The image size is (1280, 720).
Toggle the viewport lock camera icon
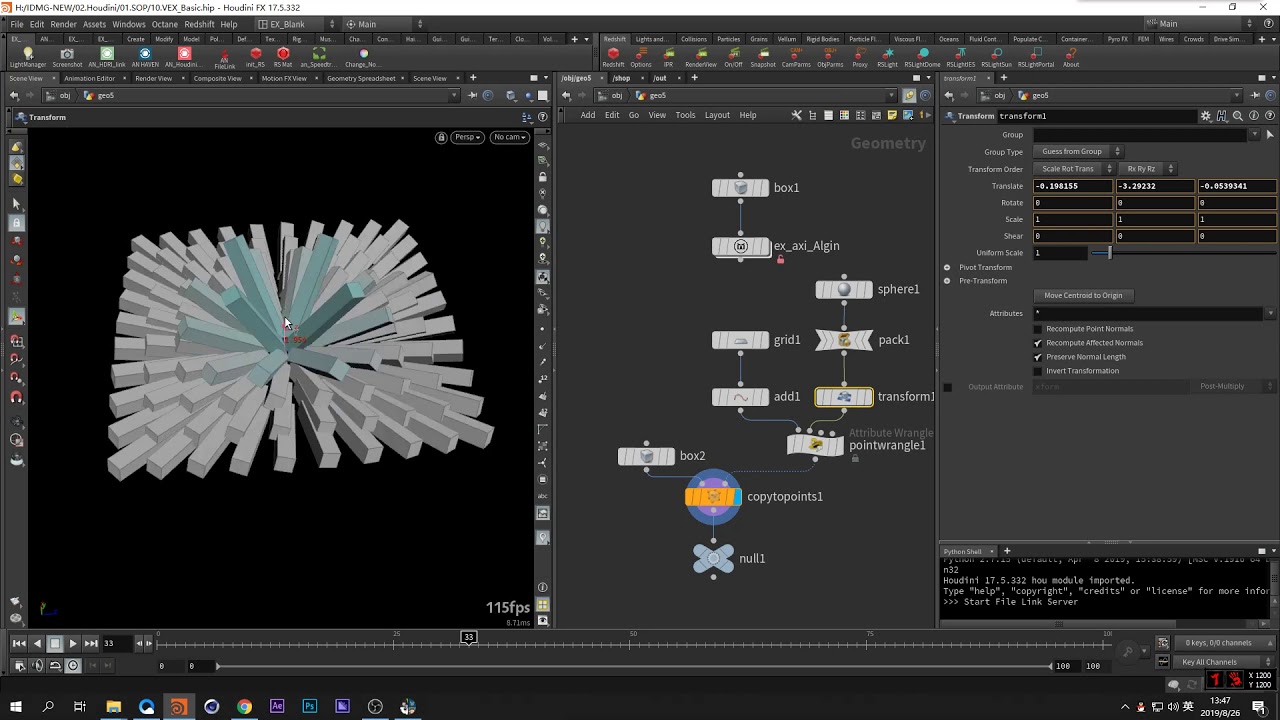(x=441, y=137)
